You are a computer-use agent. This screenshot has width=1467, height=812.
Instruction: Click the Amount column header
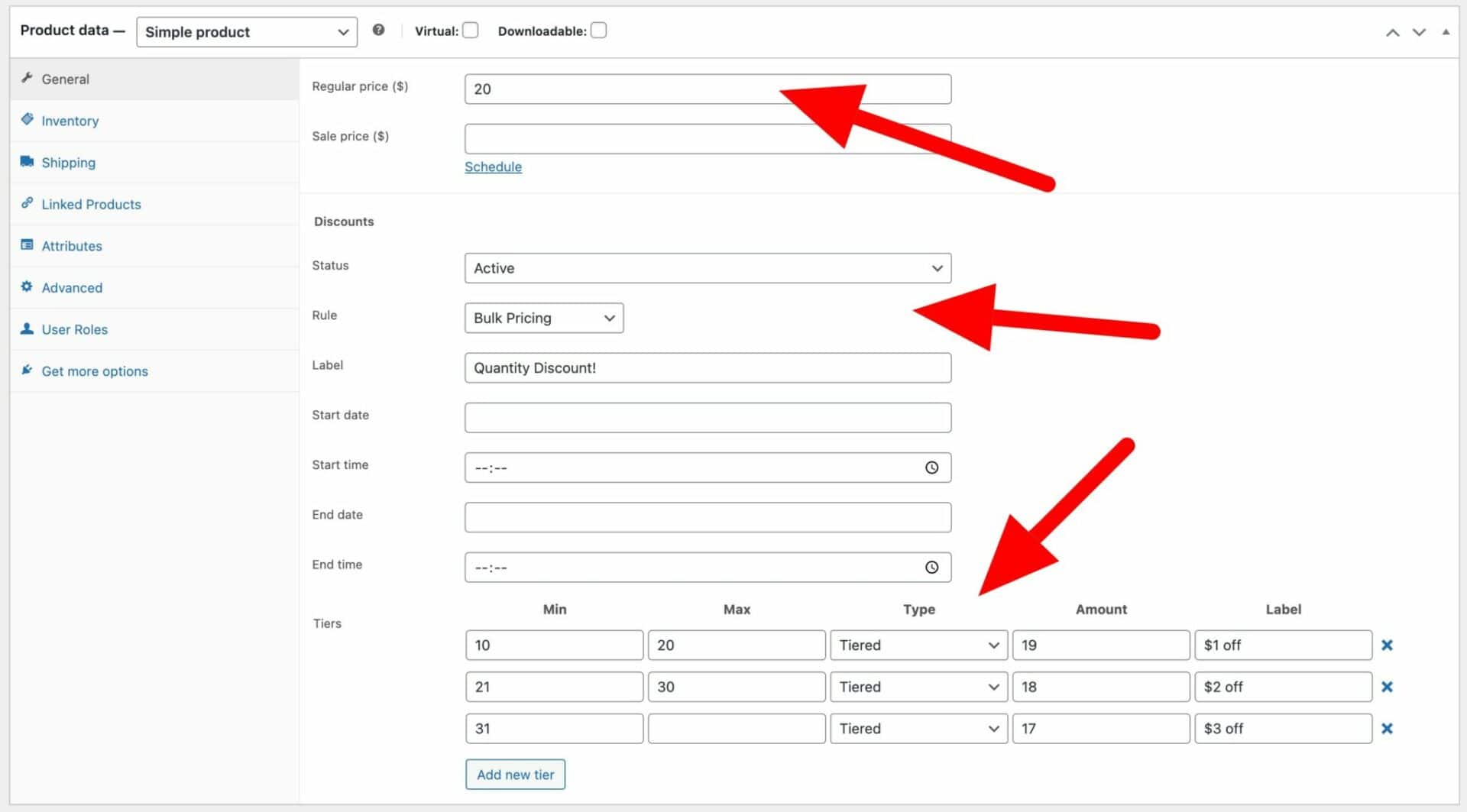pos(1101,610)
